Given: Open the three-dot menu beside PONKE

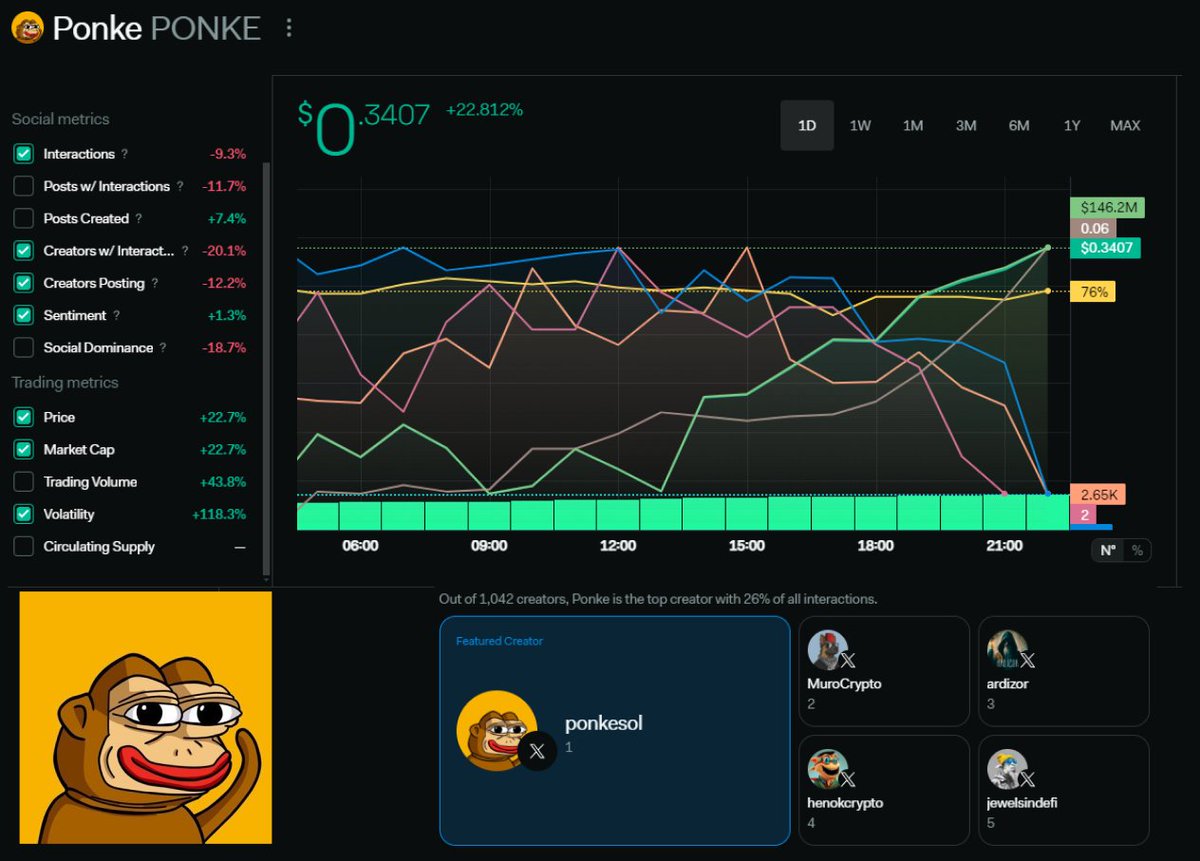Looking at the screenshot, I should [x=289, y=28].
